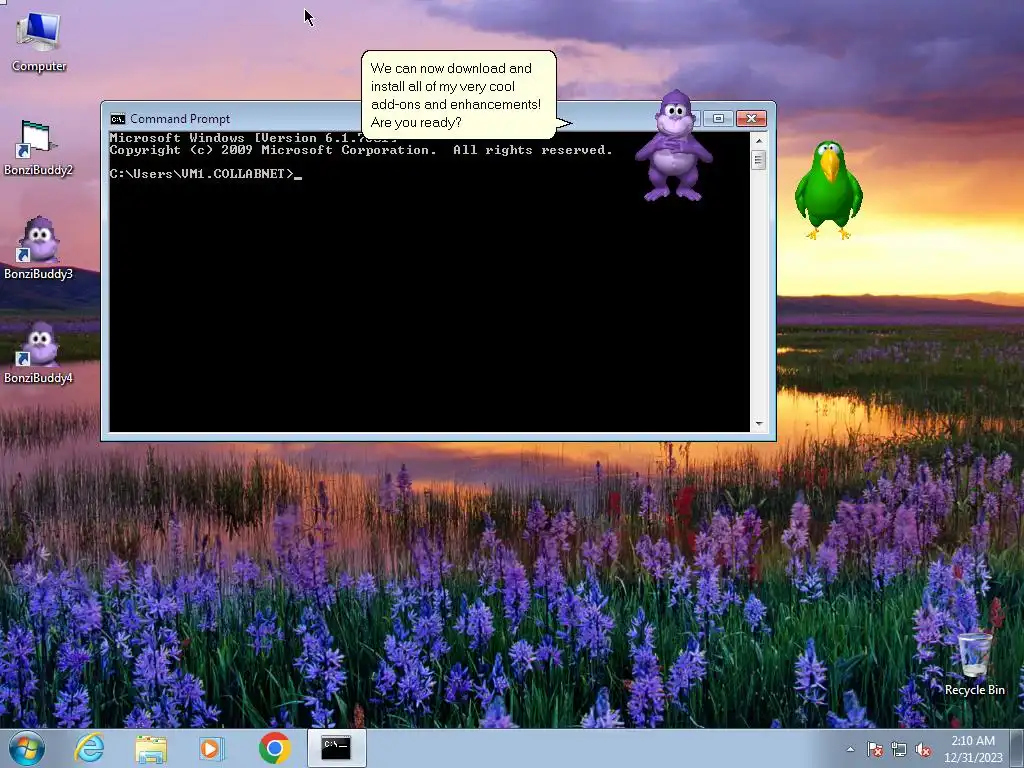The image size is (1024, 768).
Task: Click the green parrot character
Action: click(x=828, y=190)
